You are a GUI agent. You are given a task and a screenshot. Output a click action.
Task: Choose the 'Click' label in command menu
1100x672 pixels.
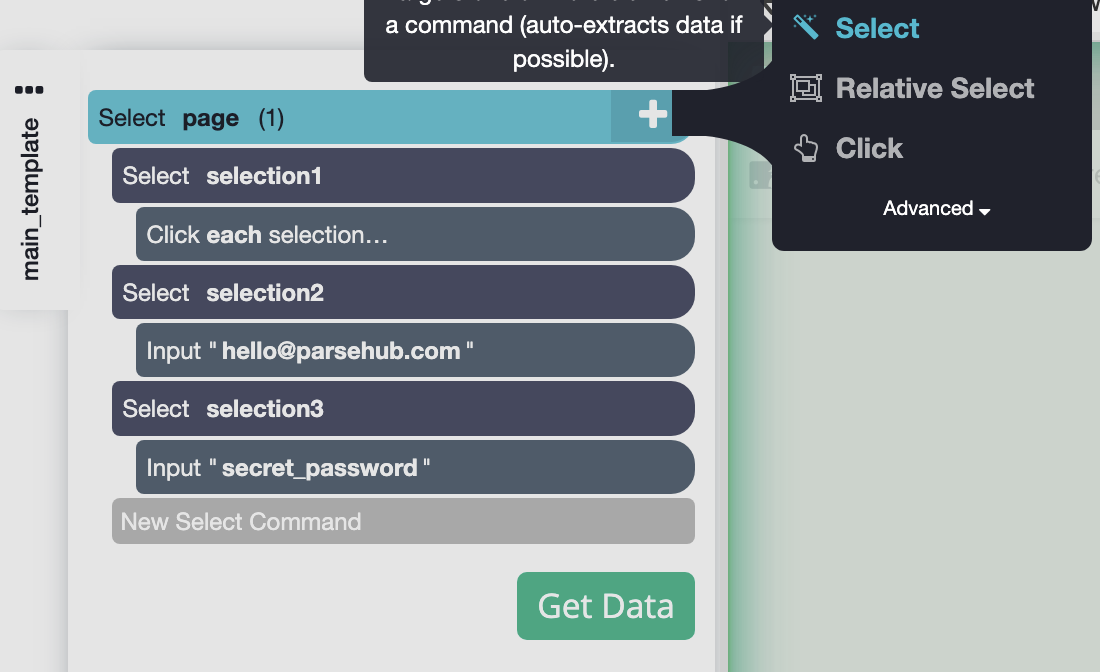869,148
